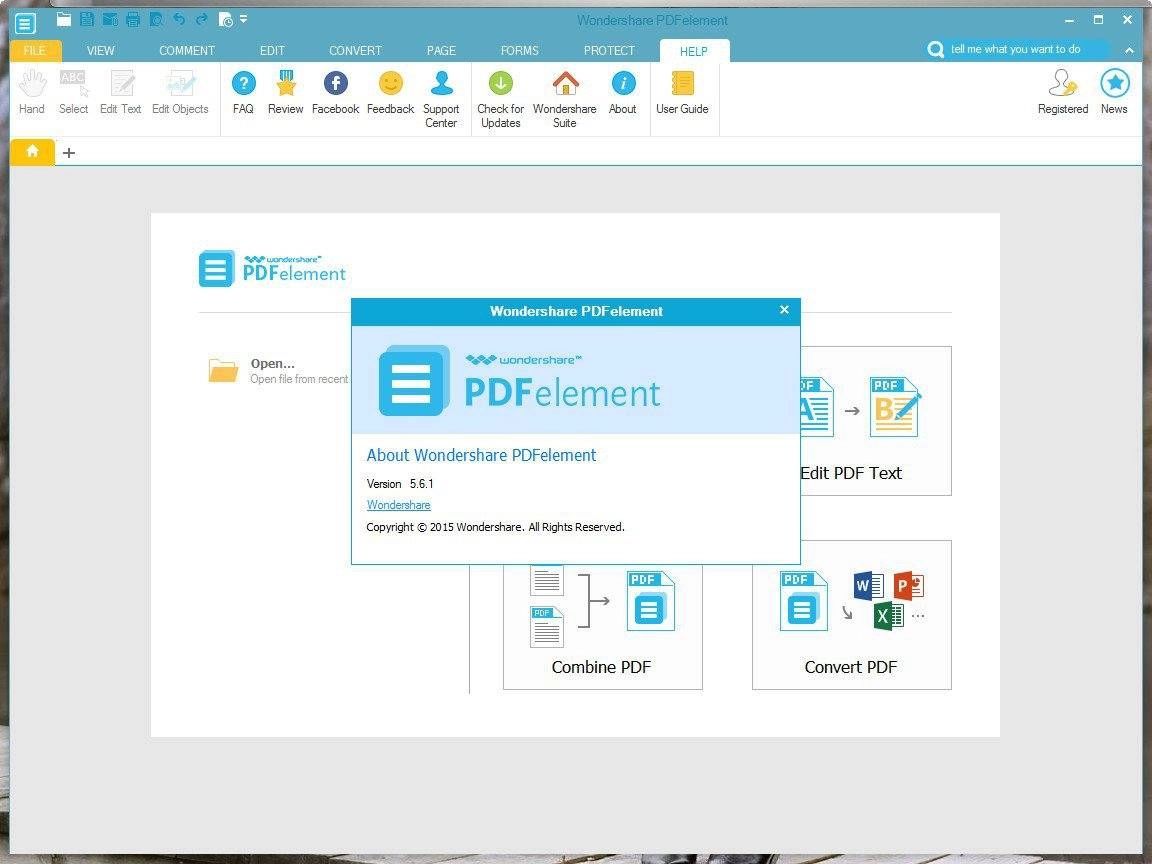Click Check for Updates
The height and width of the screenshot is (864, 1152).
[500, 100]
